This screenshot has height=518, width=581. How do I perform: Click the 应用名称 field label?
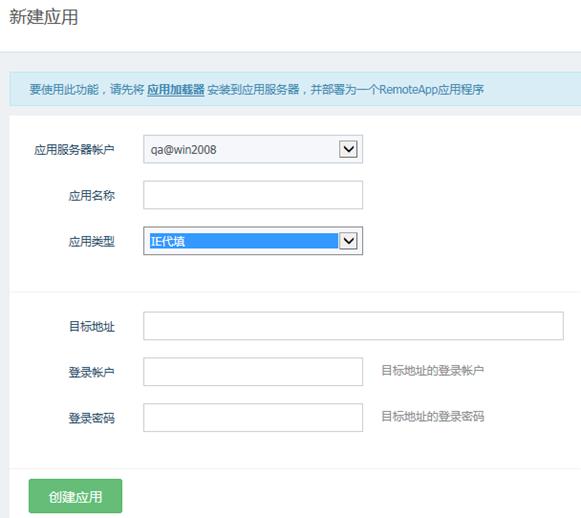pyautogui.click(x=92, y=196)
